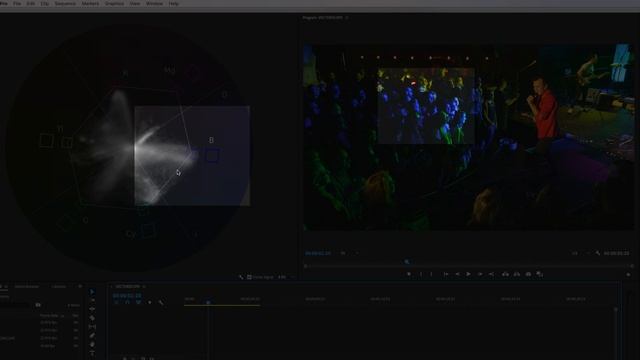Image resolution: width=640 pixels, height=360 pixels.
Task: Toggle the Comparison View button
Action: [540, 274]
